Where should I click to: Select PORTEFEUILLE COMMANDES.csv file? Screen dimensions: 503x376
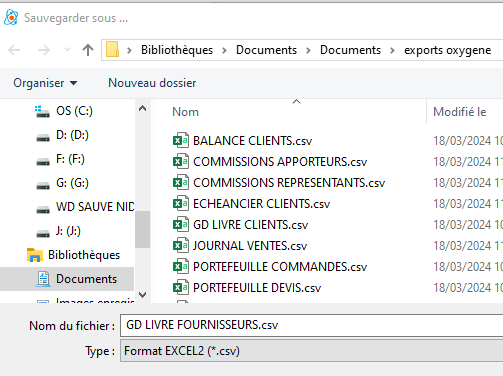pyautogui.click(x=280, y=267)
